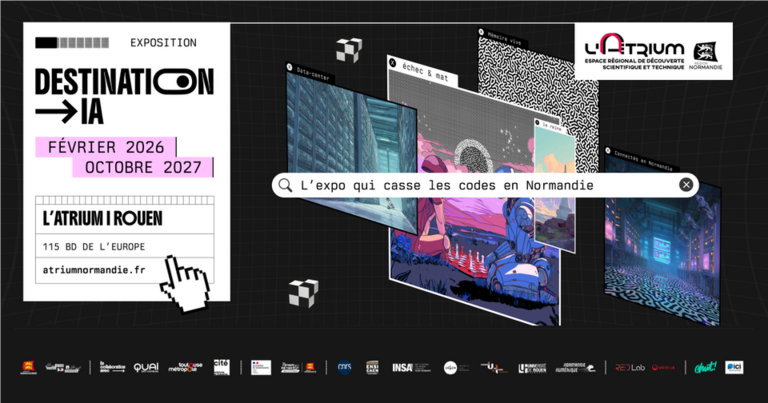Screen dimensions: 768x403
Task: Click the Région Normandie lion logo
Action: click(x=705, y=55)
